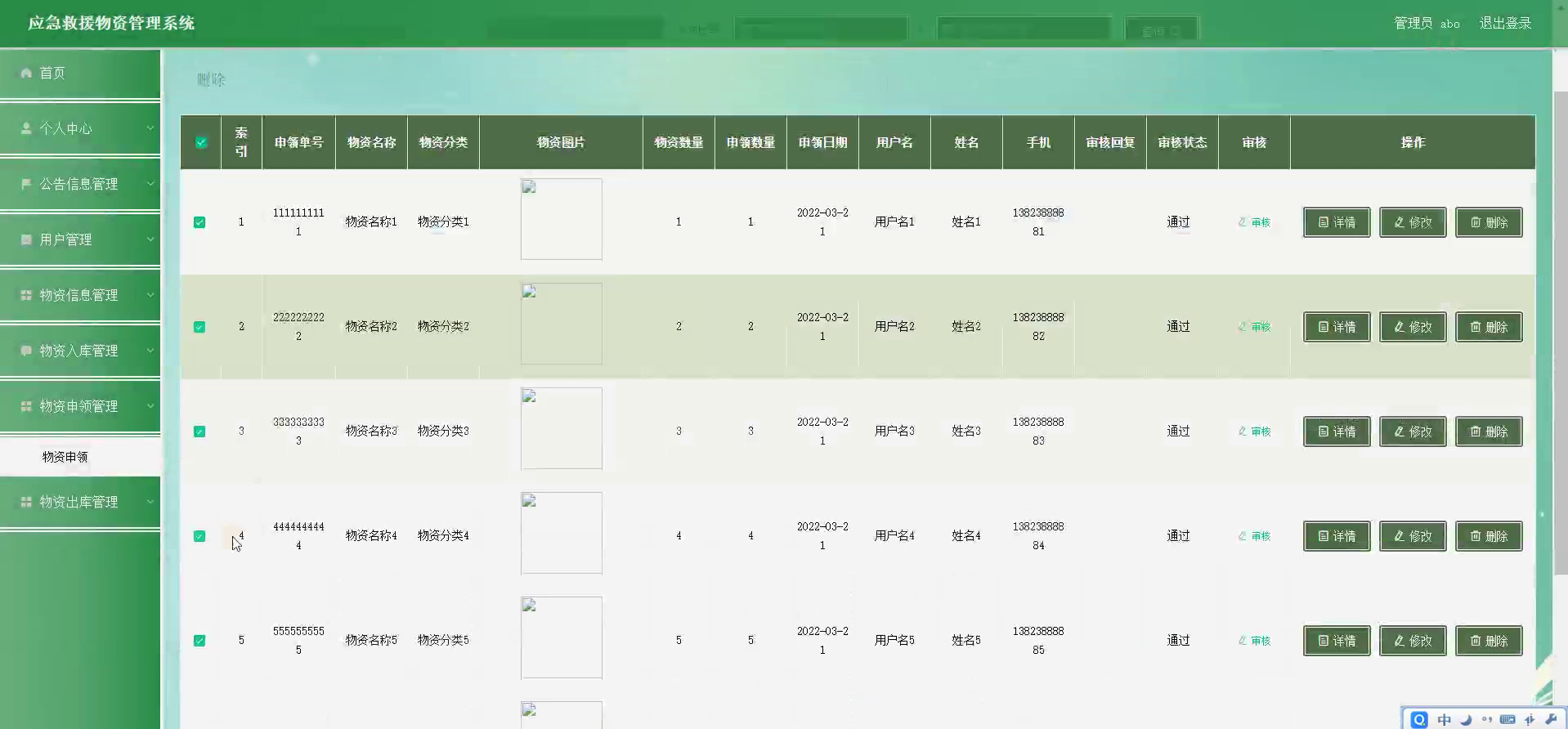Switch language with the 中 icon
The width and height of the screenshot is (1568, 729).
(x=1445, y=720)
